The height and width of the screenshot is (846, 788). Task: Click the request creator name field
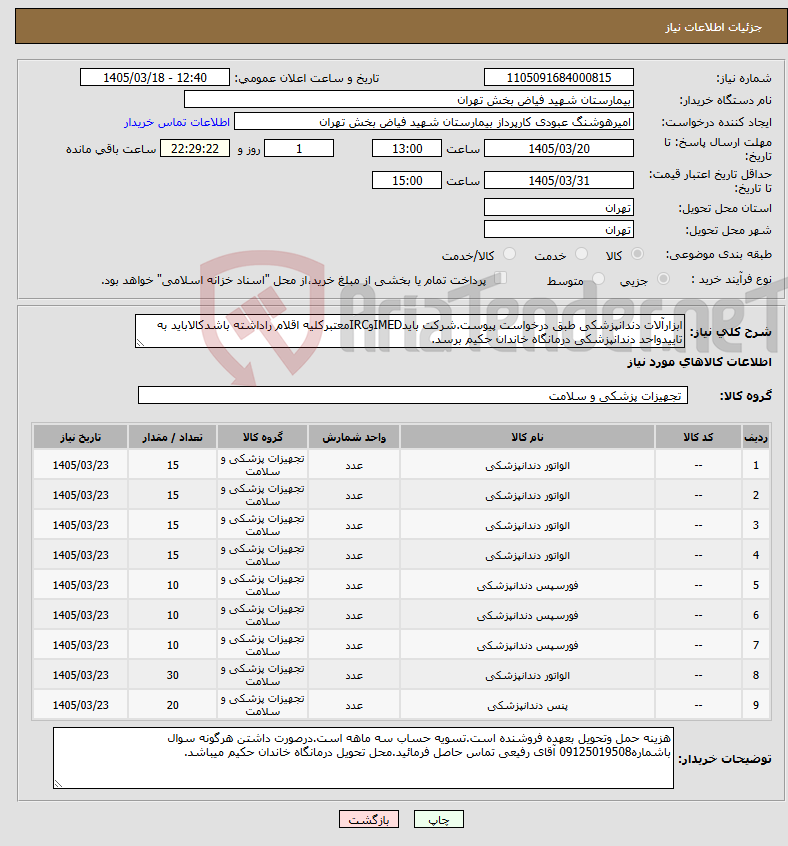pyautogui.click(x=434, y=121)
